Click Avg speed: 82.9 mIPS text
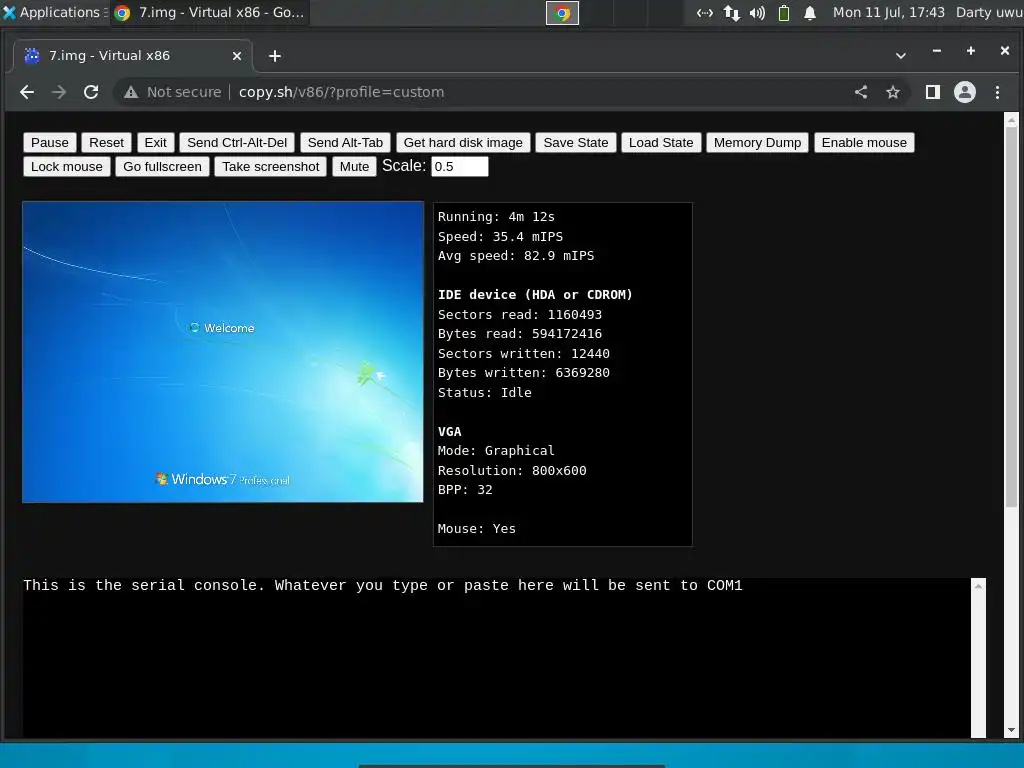 tap(516, 255)
